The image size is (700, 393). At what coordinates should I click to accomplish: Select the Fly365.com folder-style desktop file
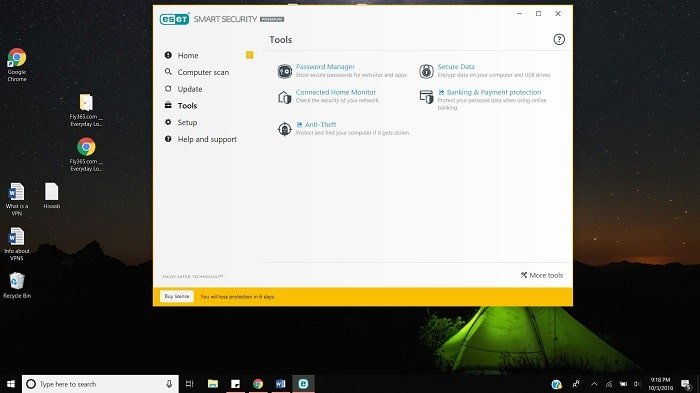tap(86, 110)
